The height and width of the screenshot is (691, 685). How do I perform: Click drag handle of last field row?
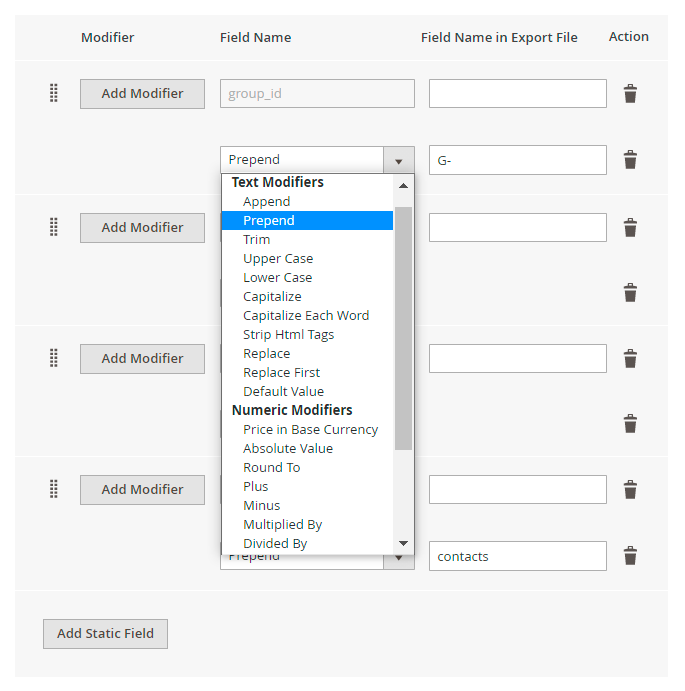tap(54, 489)
